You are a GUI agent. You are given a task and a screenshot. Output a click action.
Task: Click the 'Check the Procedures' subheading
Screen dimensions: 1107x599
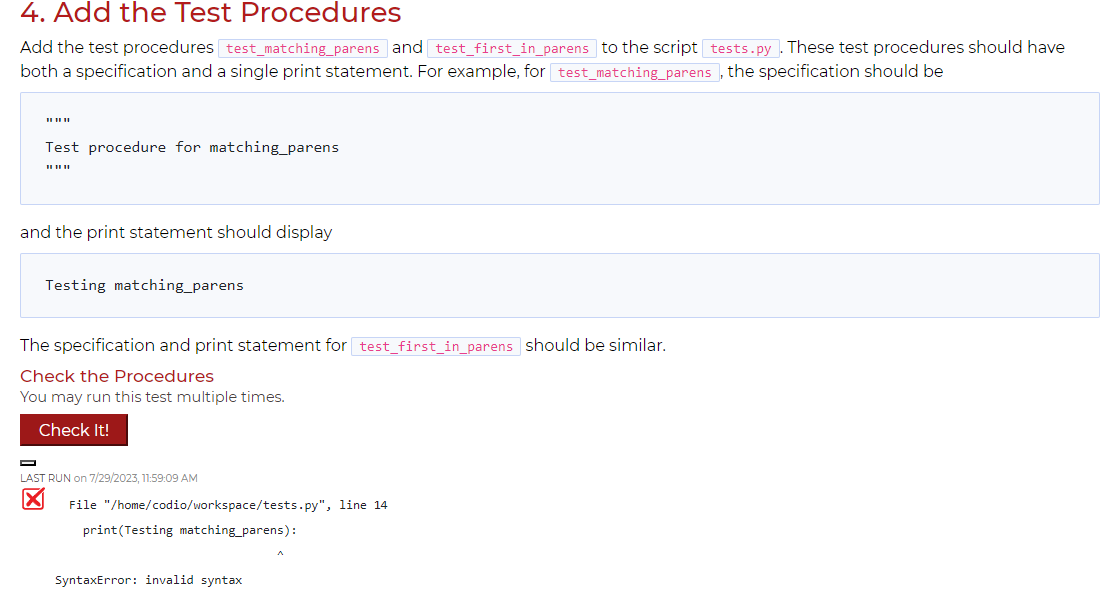(116, 376)
